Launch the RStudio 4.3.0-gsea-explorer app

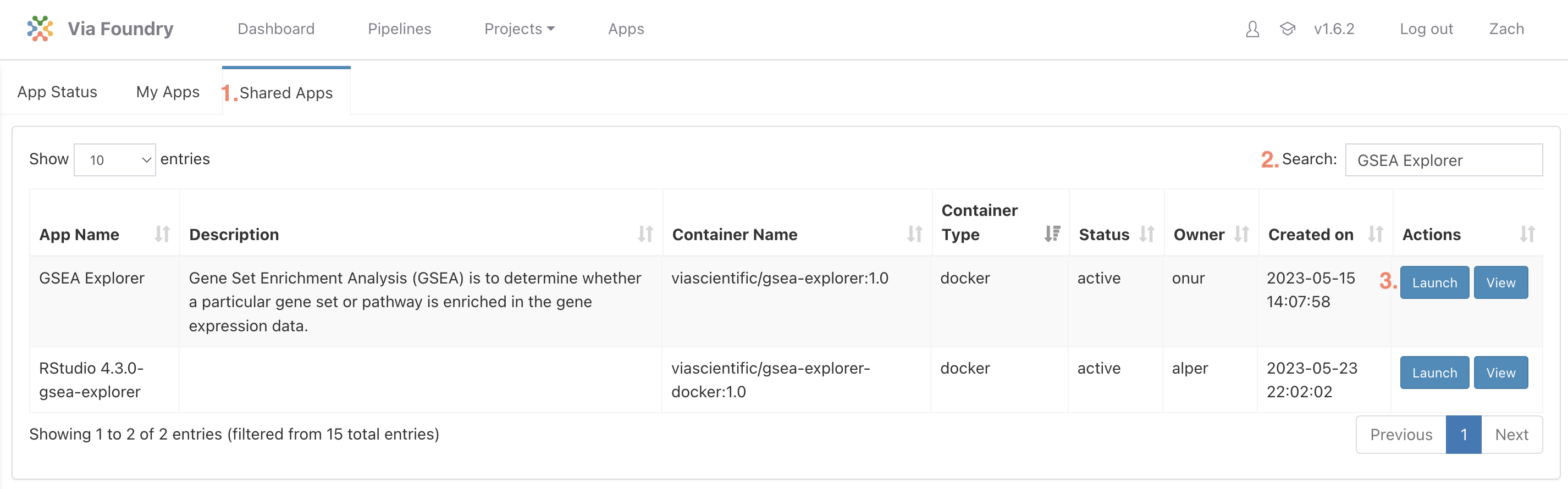tap(1434, 373)
